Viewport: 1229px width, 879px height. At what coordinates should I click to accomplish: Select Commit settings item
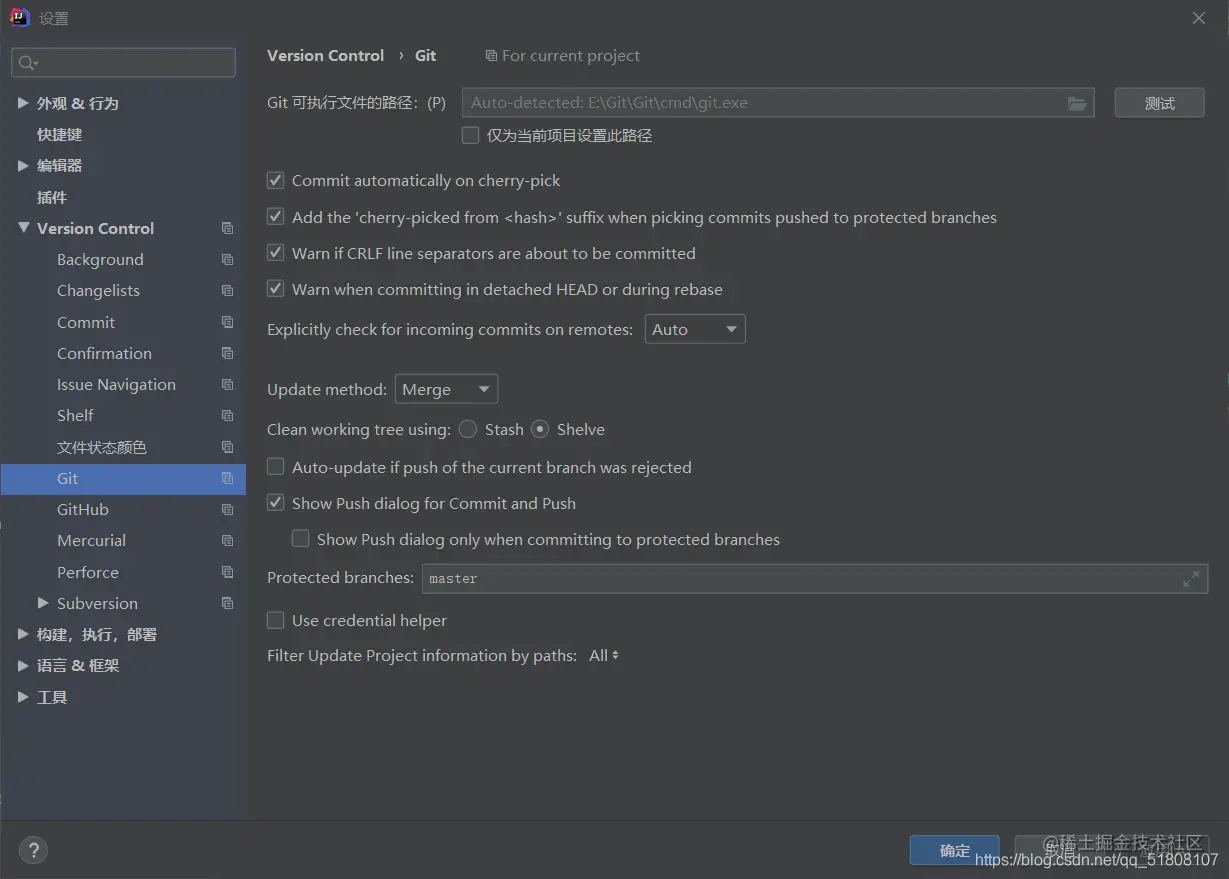pyautogui.click(x=86, y=322)
